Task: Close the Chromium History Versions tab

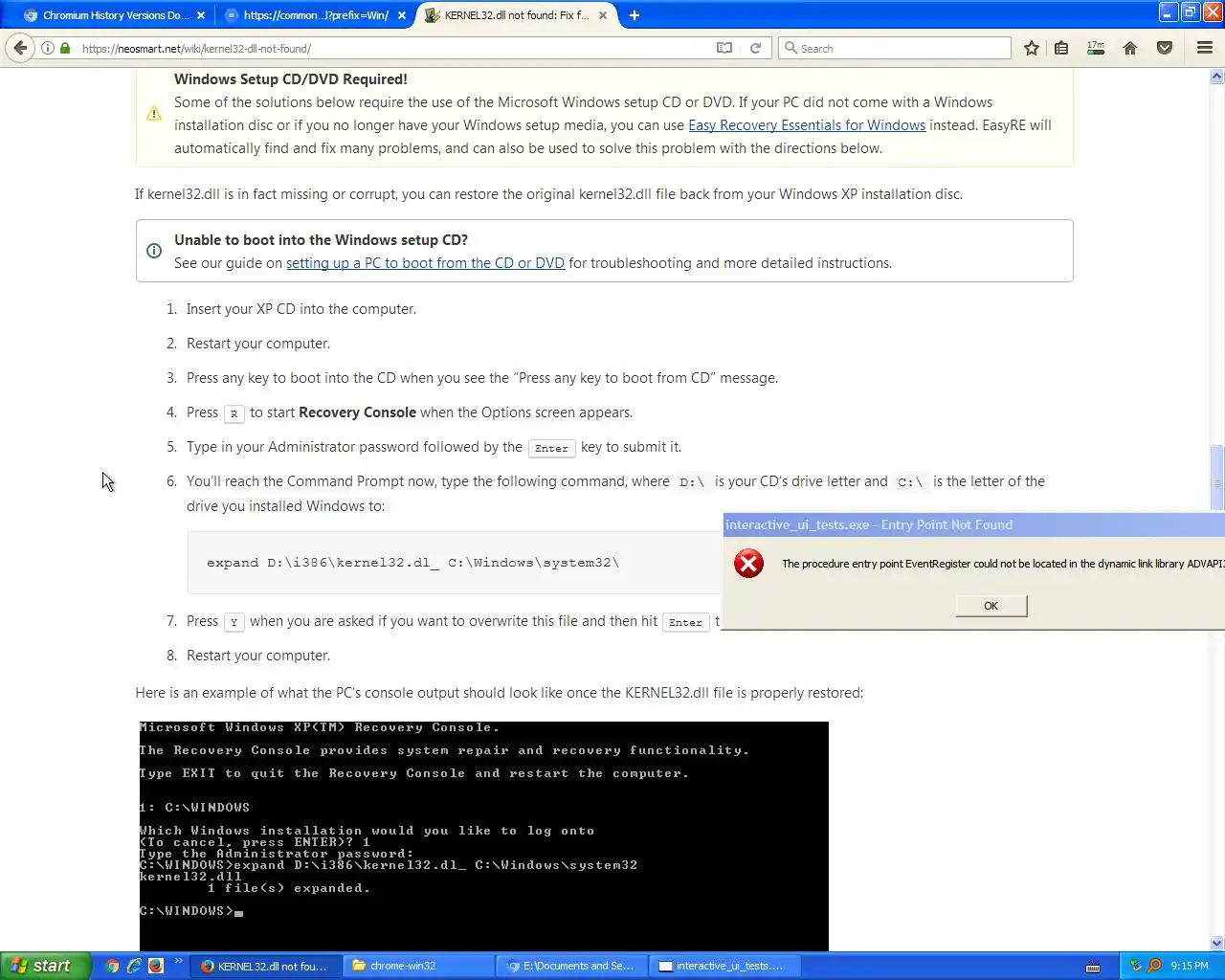Action: (x=201, y=15)
